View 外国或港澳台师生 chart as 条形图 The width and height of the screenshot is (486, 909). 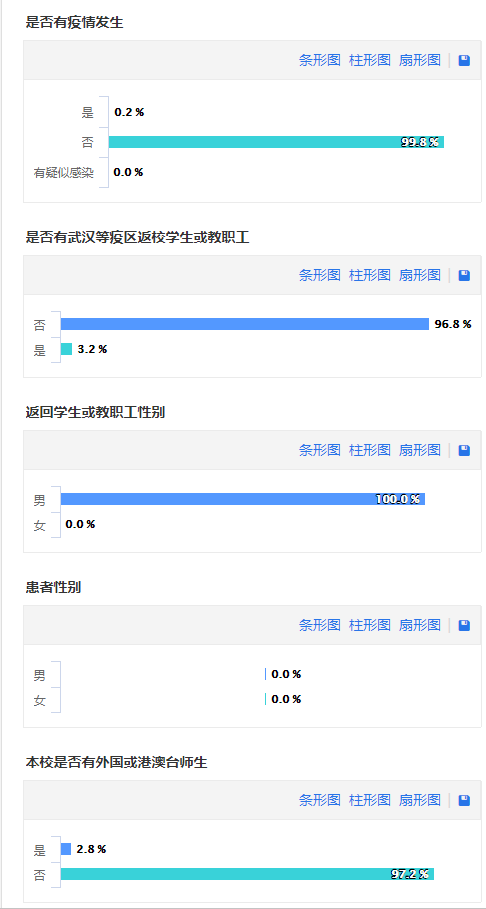(320, 801)
